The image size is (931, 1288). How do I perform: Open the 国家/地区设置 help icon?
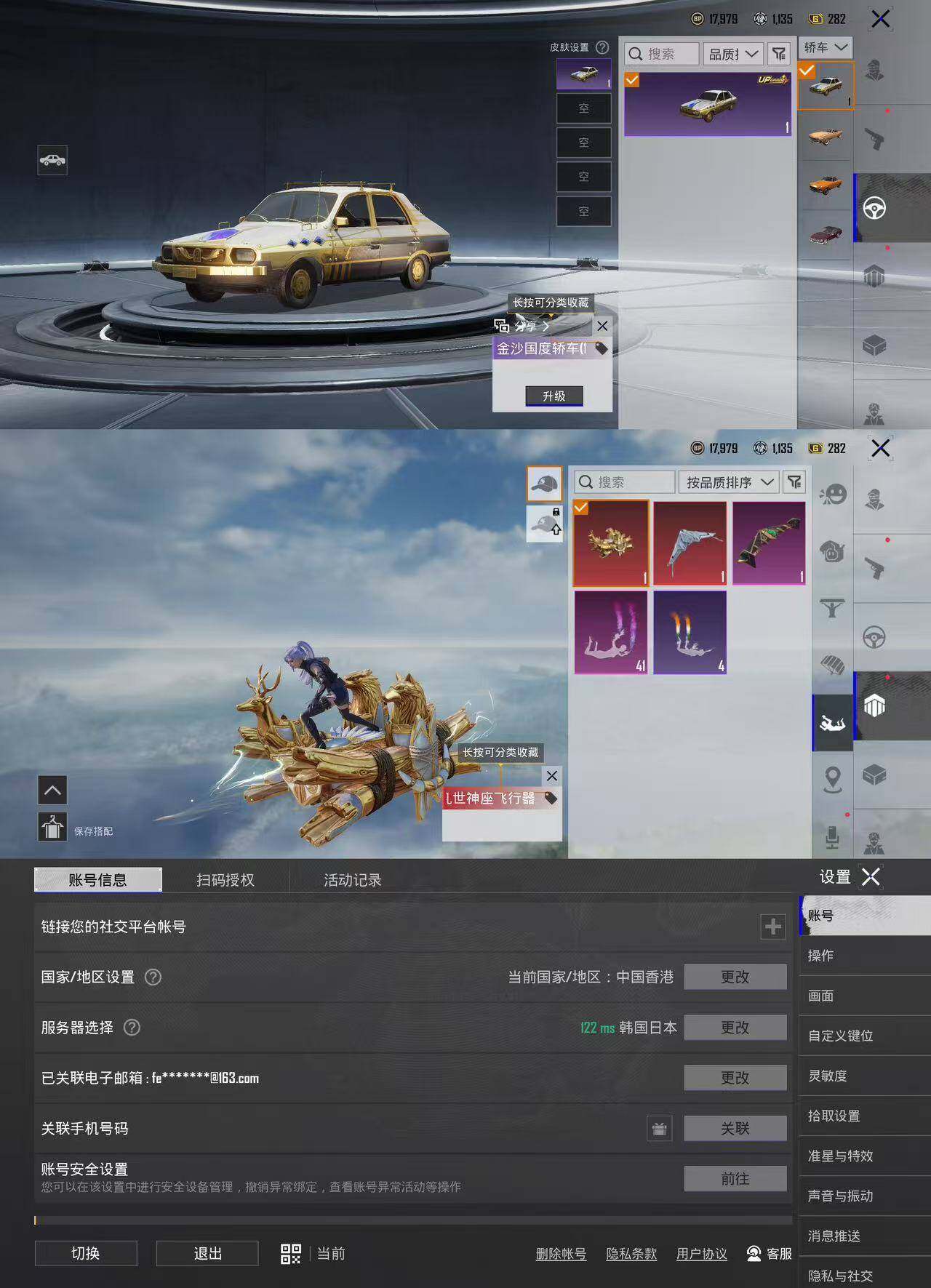153,977
